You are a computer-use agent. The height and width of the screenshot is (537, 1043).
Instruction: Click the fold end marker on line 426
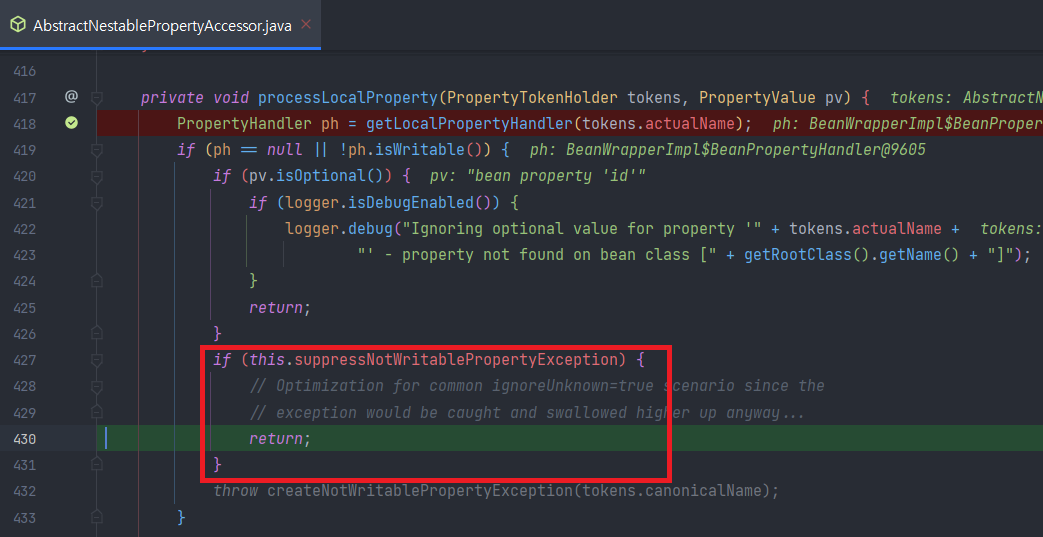[97, 333]
